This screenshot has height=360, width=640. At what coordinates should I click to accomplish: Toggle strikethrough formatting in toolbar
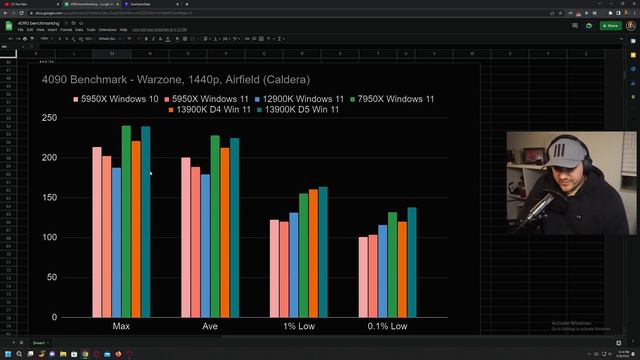160,39
